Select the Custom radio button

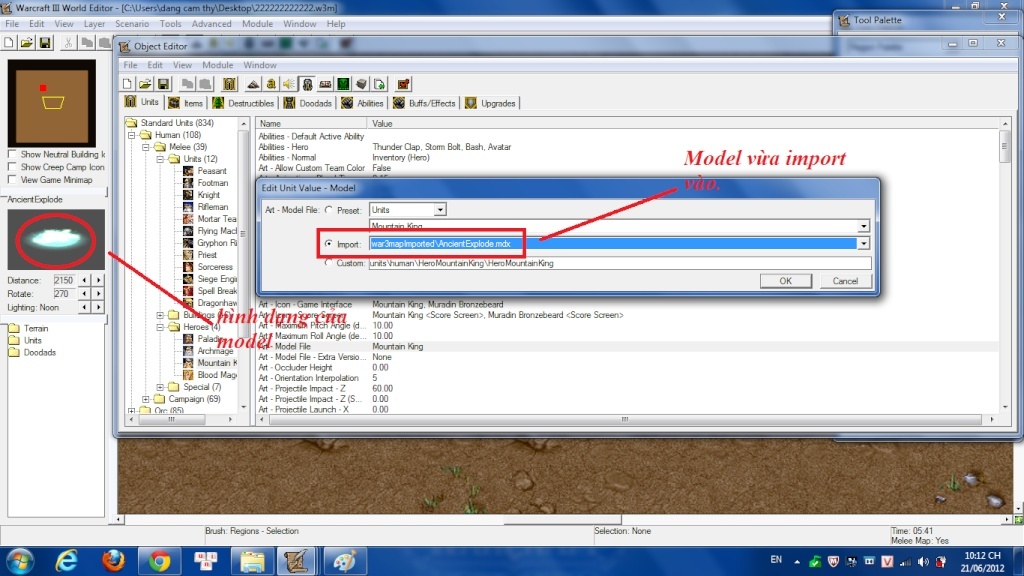[328, 263]
